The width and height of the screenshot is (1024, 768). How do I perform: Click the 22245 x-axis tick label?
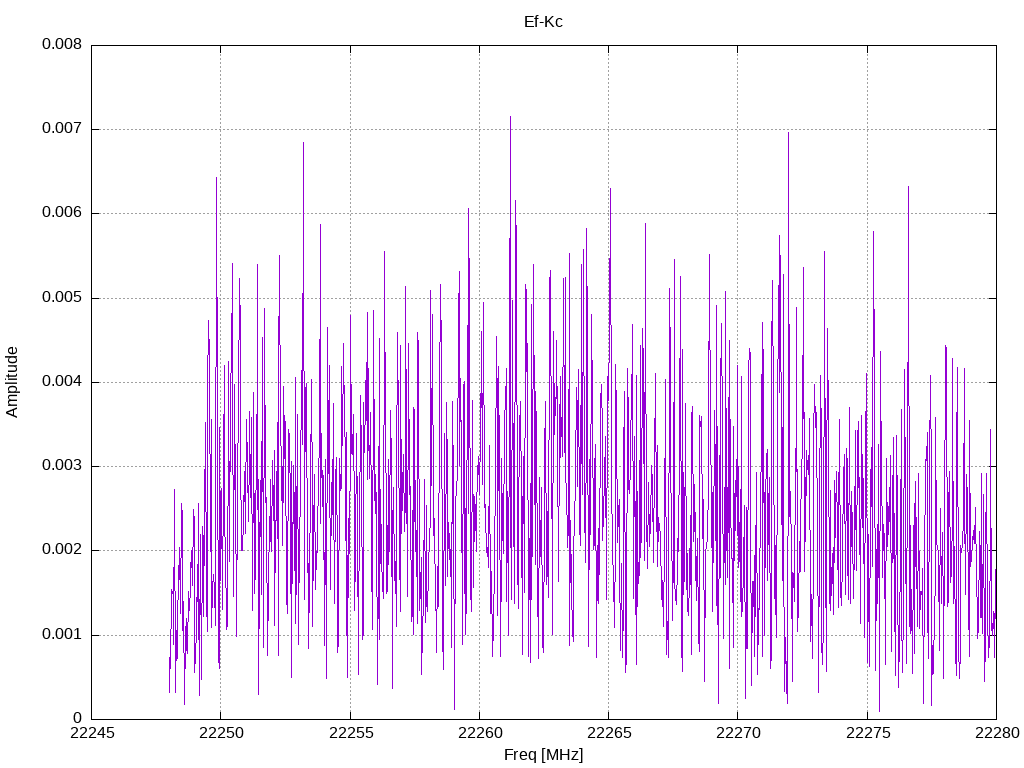tap(91, 733)
